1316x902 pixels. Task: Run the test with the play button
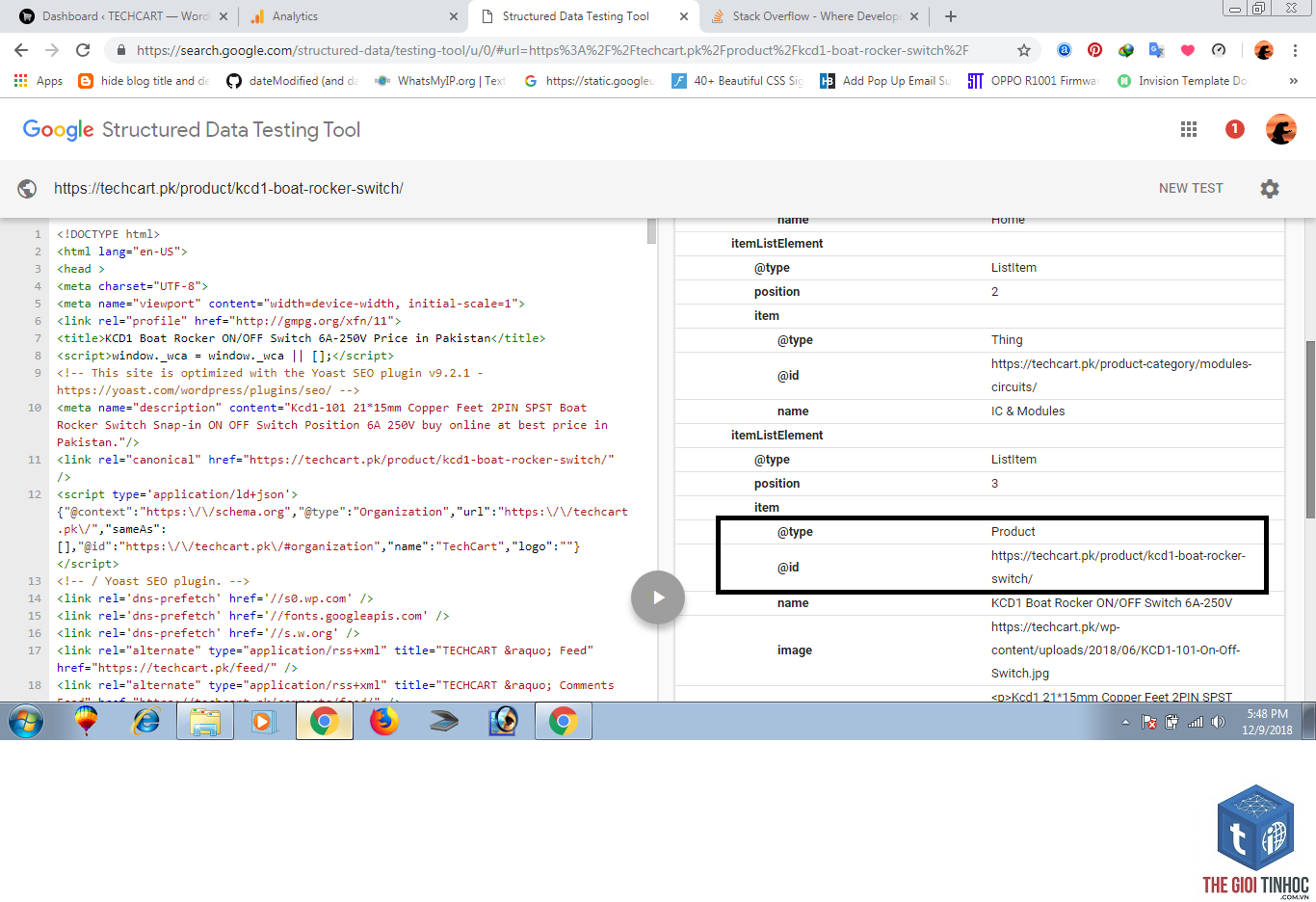click(x=658, y=597)
